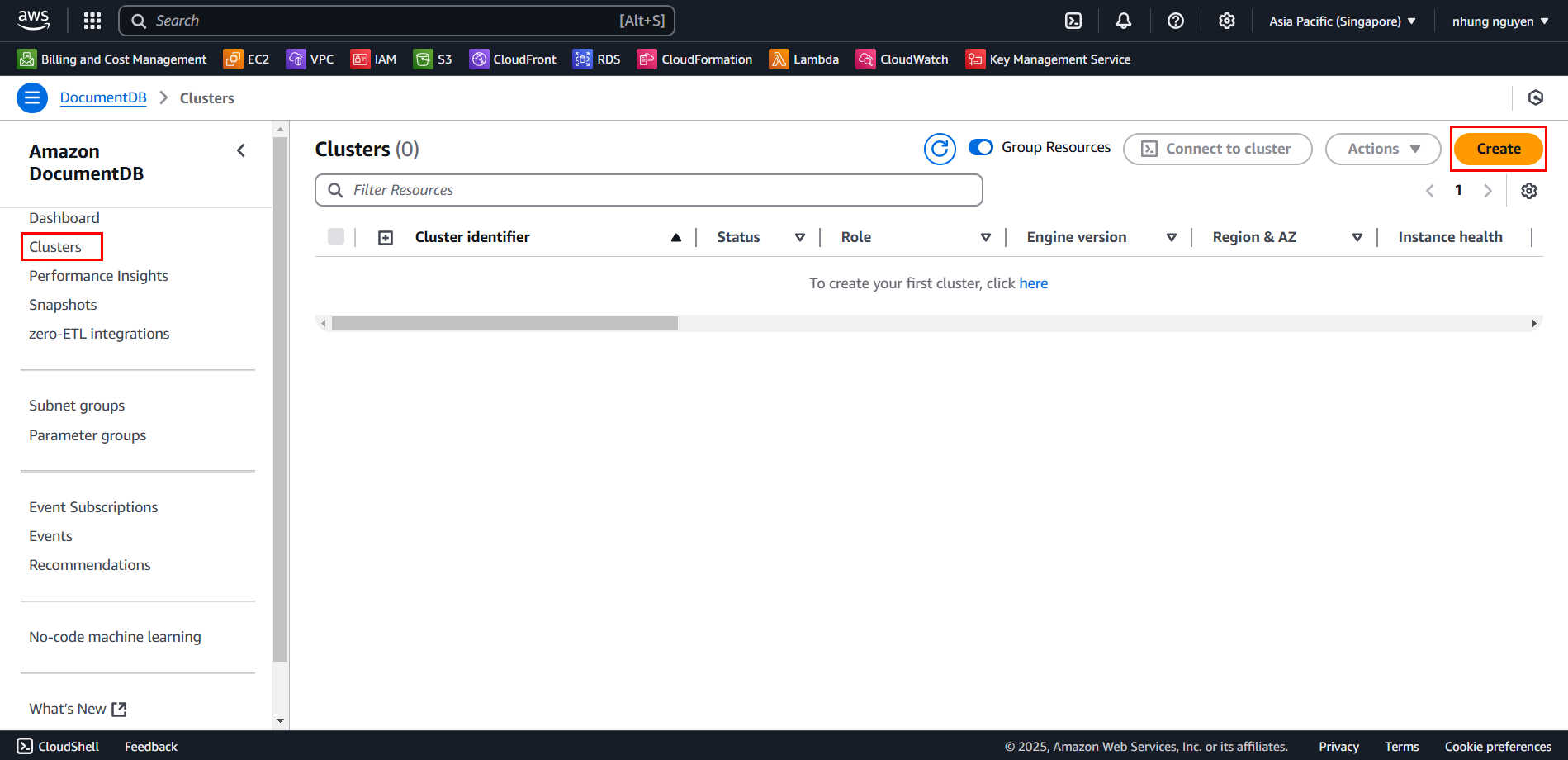Open Key Management Service shortcut
The height and width of the screenshot is (760, 1568).
(1049, 59)
